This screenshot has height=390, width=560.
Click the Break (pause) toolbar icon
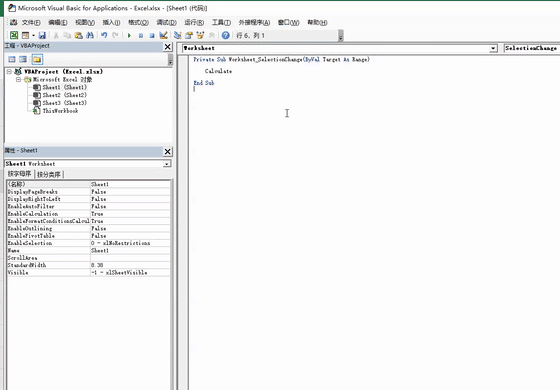click(x=141, y=35)
